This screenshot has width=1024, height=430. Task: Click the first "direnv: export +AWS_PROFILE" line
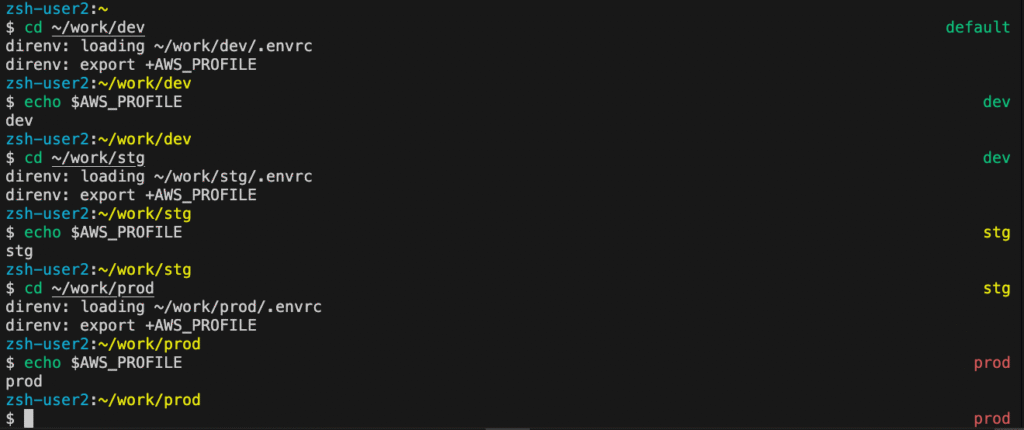point(131,65)
